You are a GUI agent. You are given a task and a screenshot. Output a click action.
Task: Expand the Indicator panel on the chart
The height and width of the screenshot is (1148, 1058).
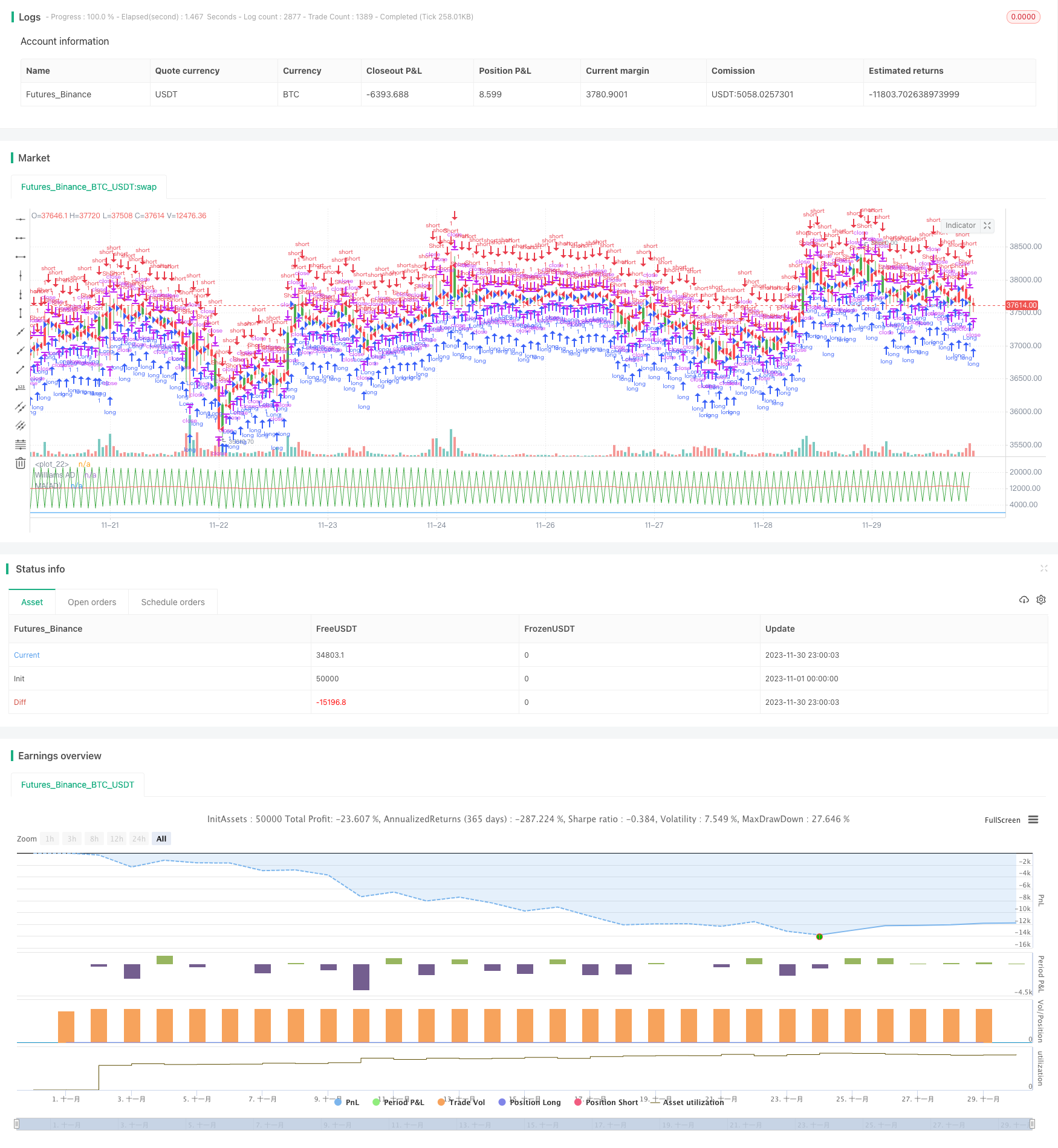(x=987, y=225)
